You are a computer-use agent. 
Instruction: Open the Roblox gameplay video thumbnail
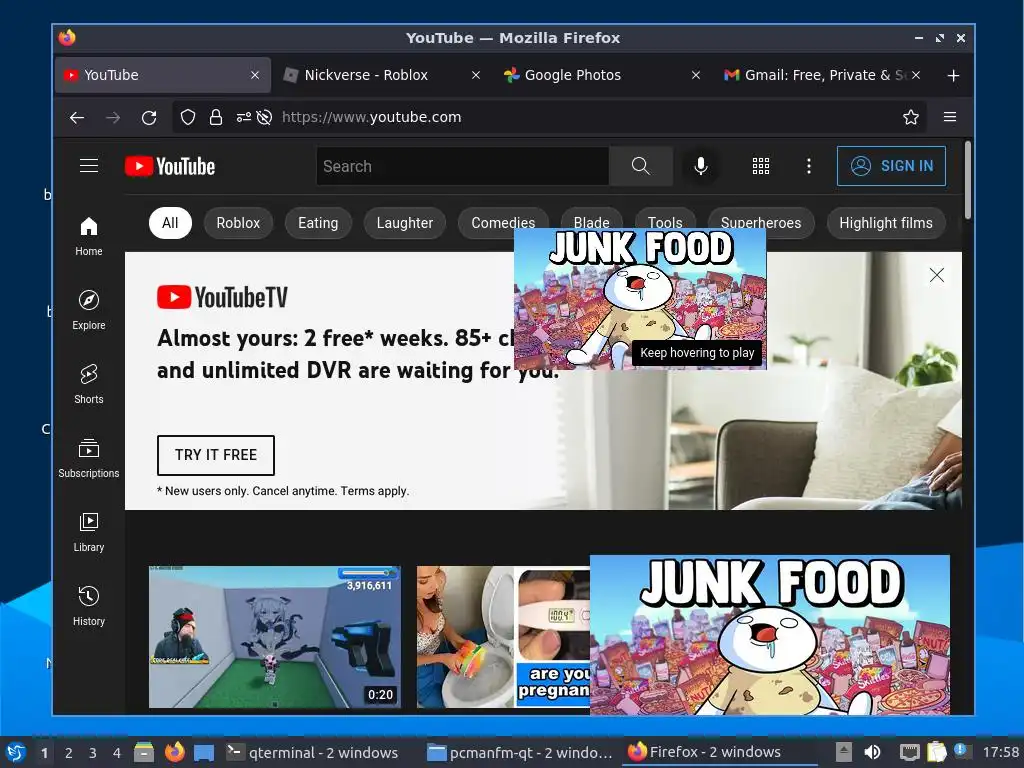[275, 637]
